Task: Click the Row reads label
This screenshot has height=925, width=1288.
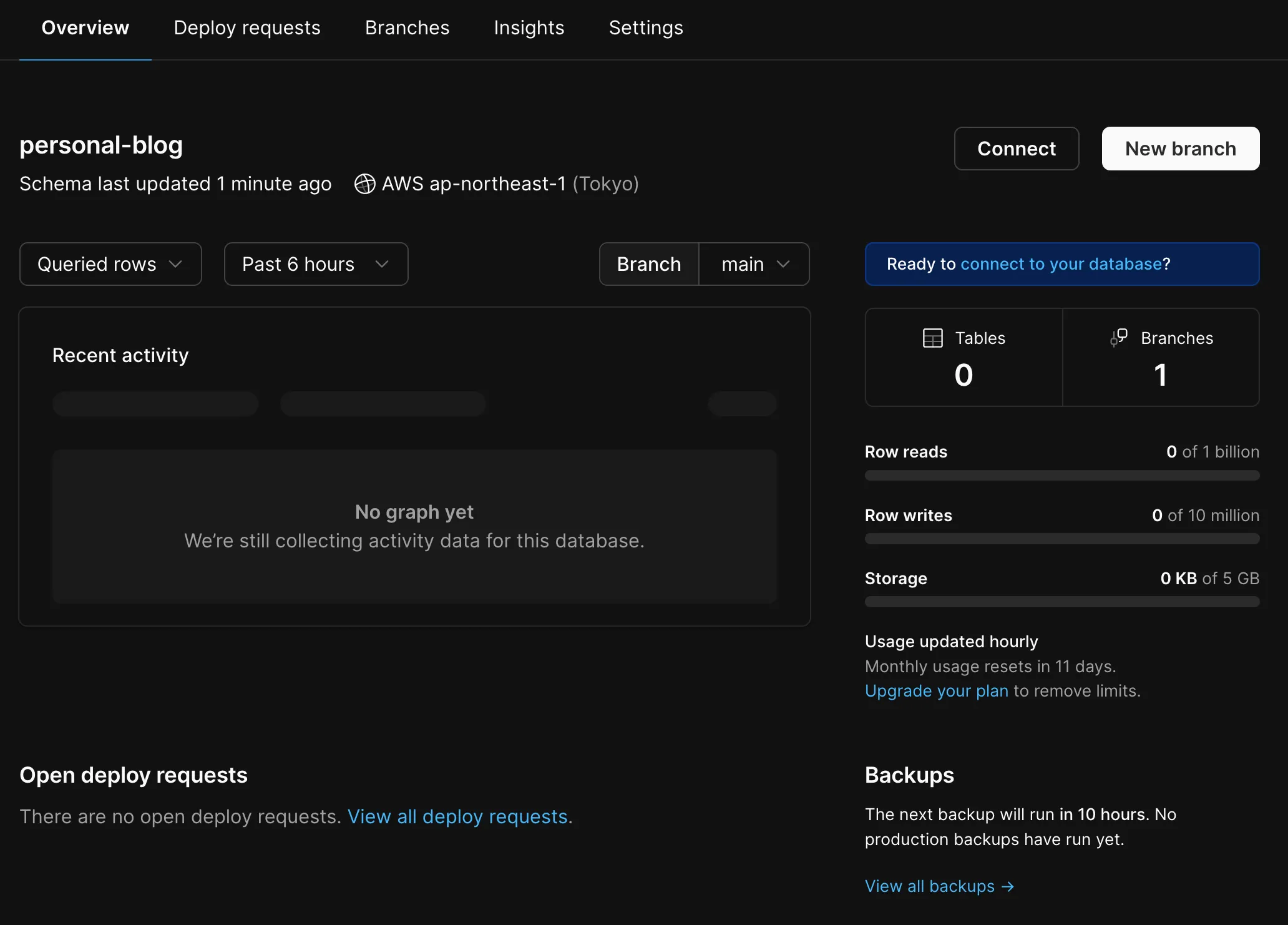Action: tap(906, 452)
